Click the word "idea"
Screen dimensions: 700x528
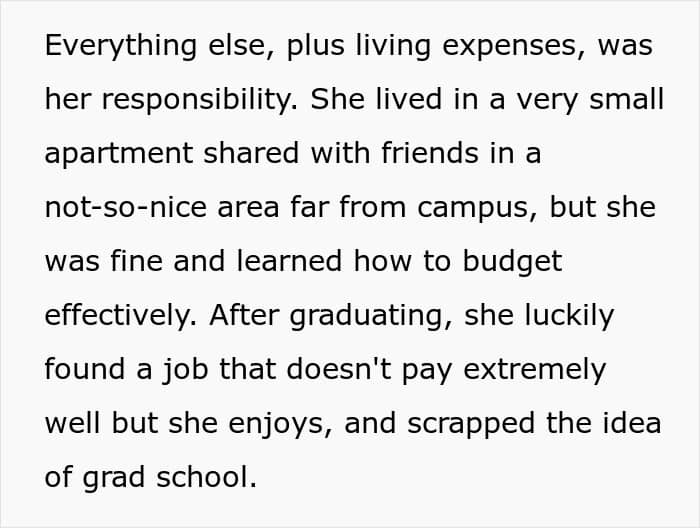pyautogui.click(x=633, y=424)
